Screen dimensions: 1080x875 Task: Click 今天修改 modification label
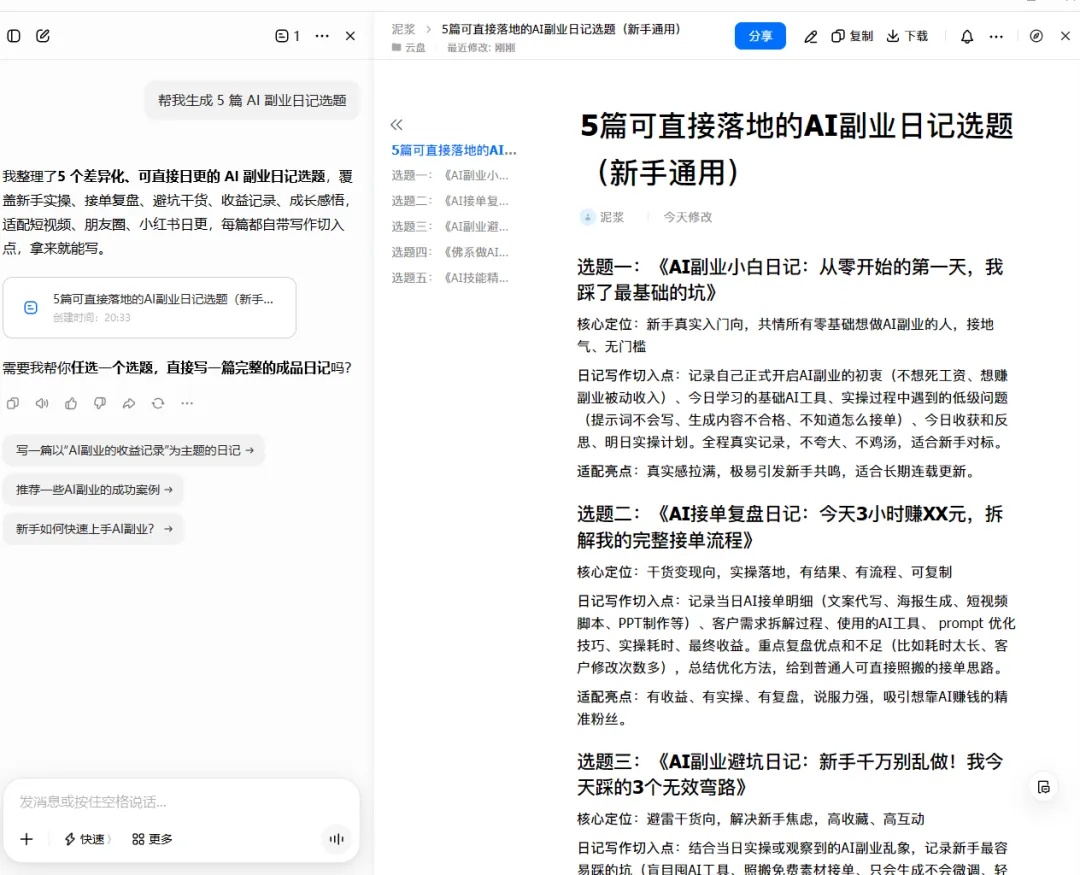pos(687,217)
